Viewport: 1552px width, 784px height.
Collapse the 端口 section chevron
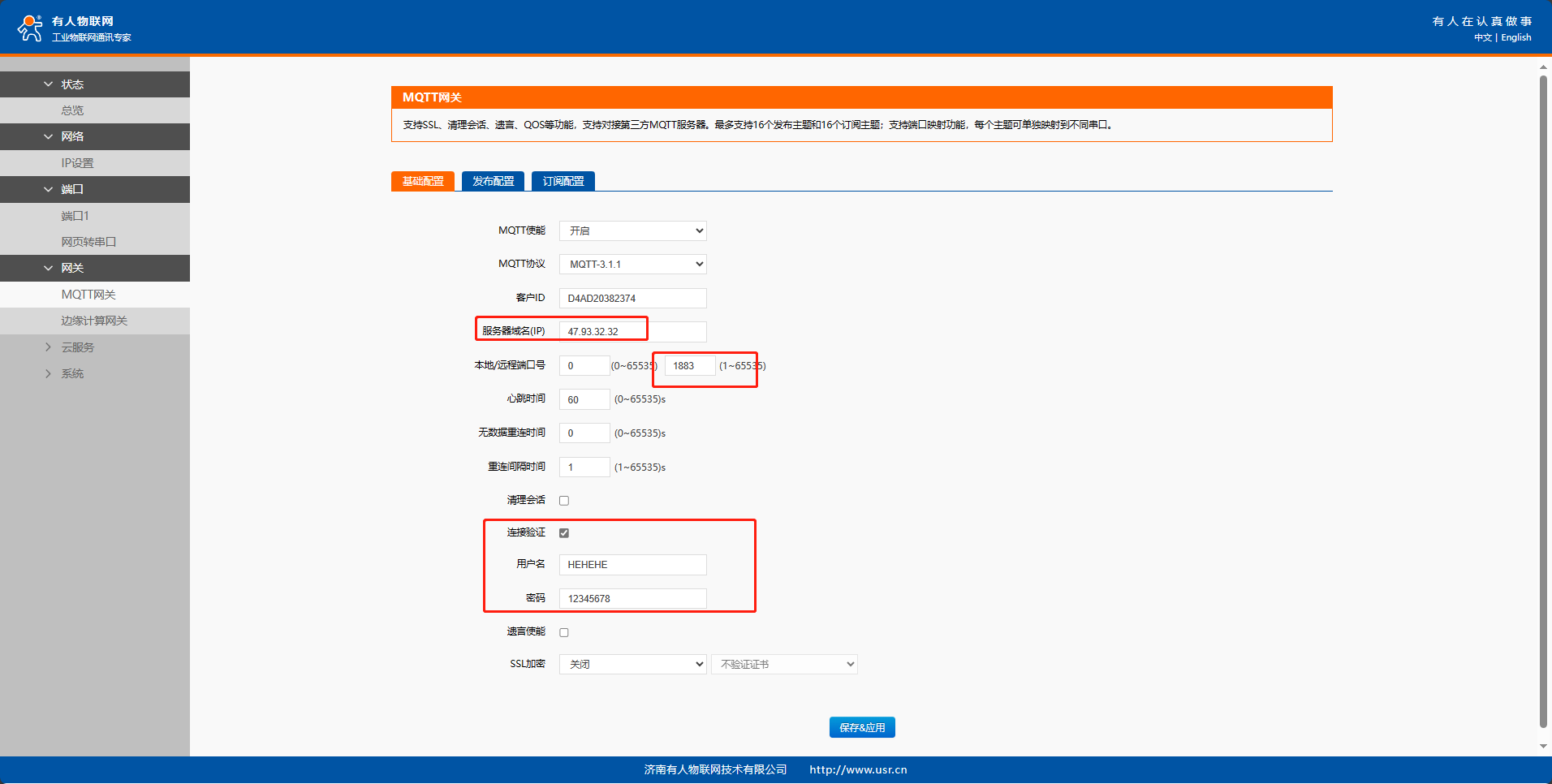[x=48, y=189]
